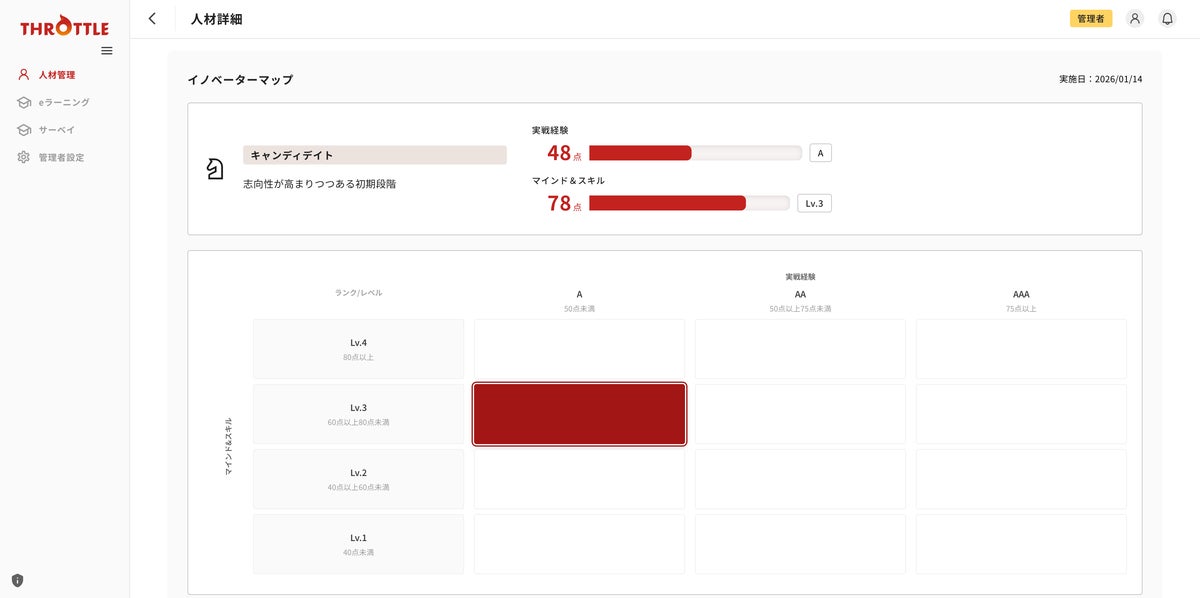
Task: Click the 実施日:2026/01/14 date text
Action: (1100, 79)
